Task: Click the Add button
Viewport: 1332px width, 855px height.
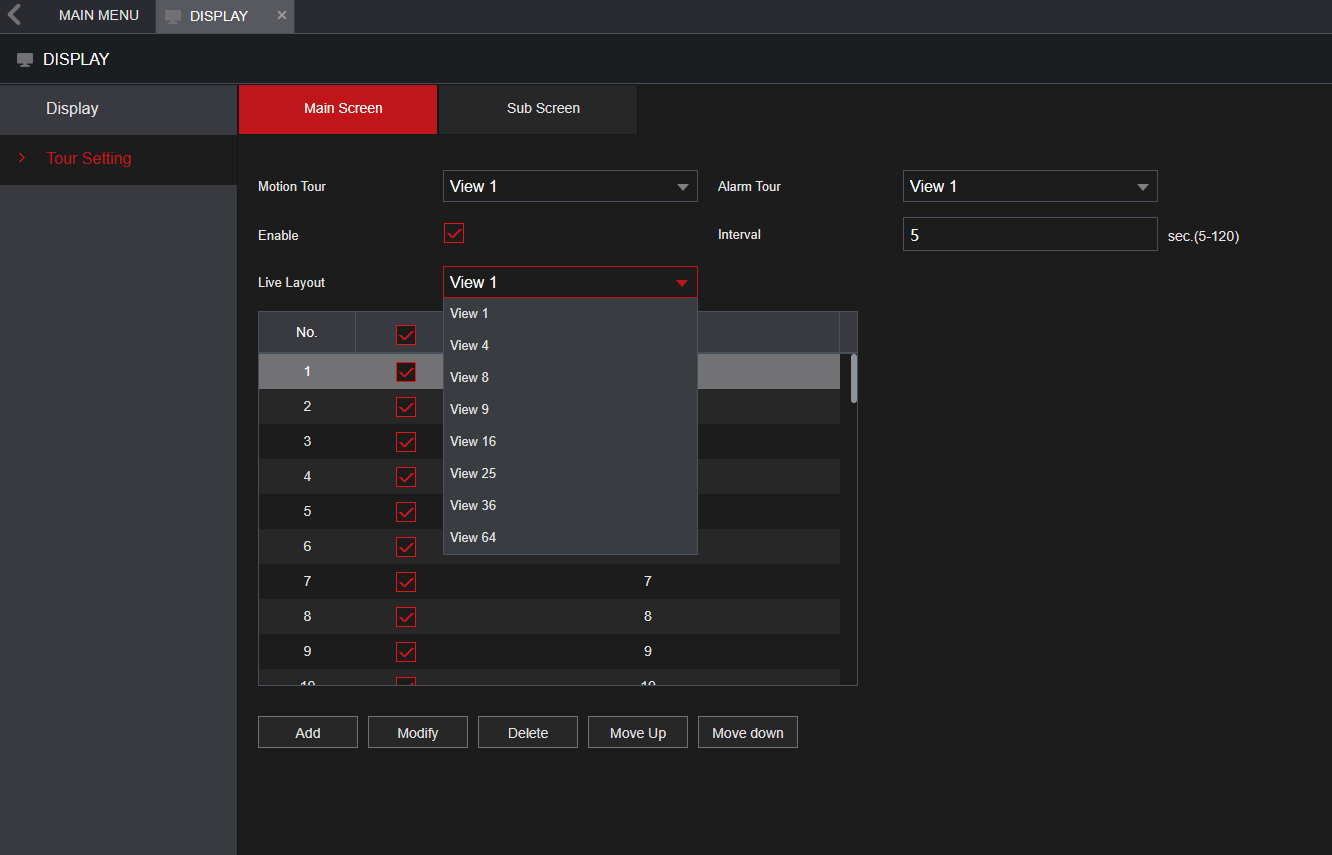Action: 308,732
